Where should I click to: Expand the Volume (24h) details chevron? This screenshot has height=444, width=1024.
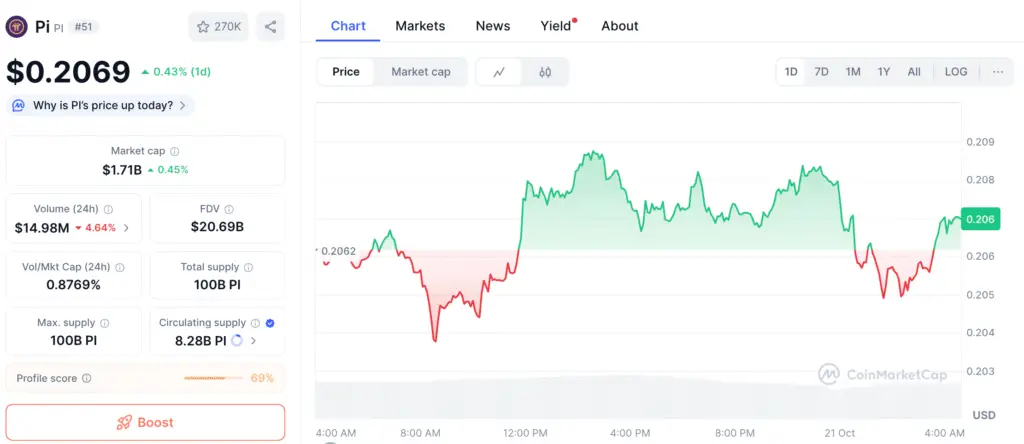[x=126, y=228]
